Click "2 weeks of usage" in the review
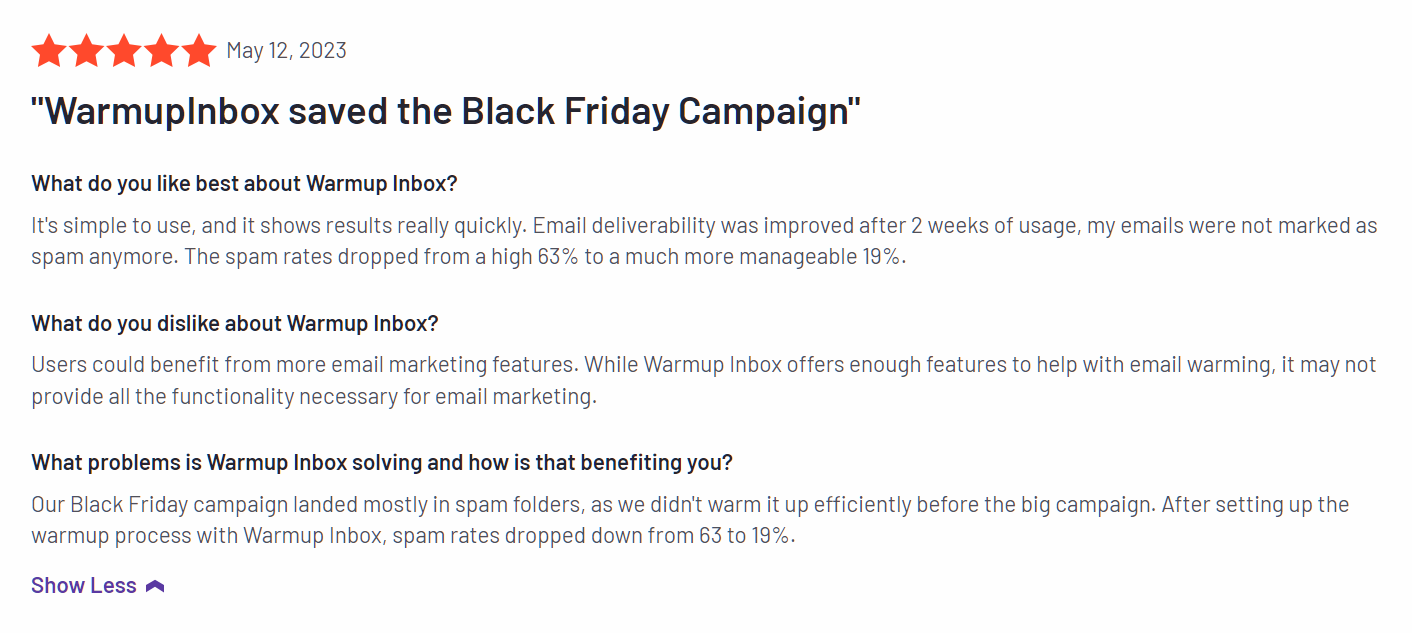This screenshot has width=1412, height=633. [x=992, y=225]
